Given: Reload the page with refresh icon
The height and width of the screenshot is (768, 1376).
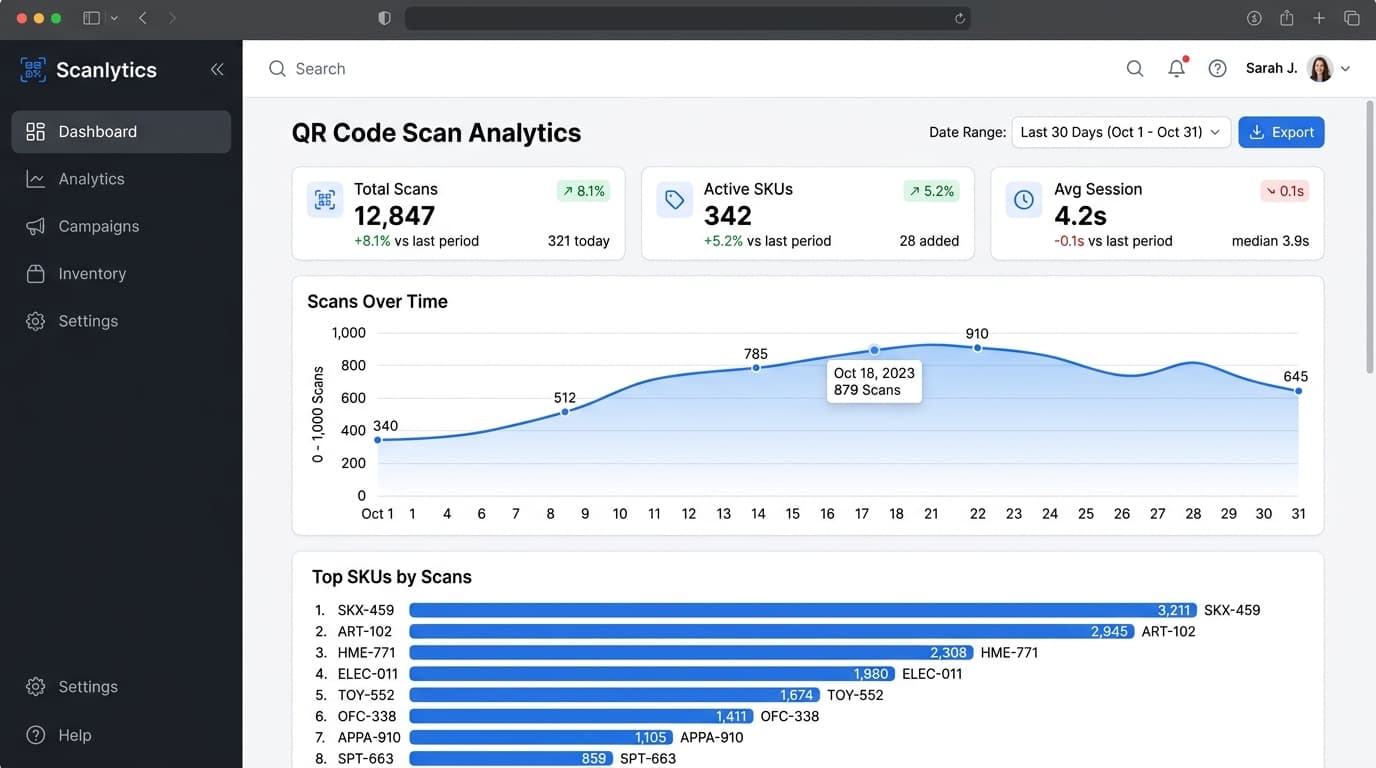Looking at the screenshot, I should click(960, 18).
